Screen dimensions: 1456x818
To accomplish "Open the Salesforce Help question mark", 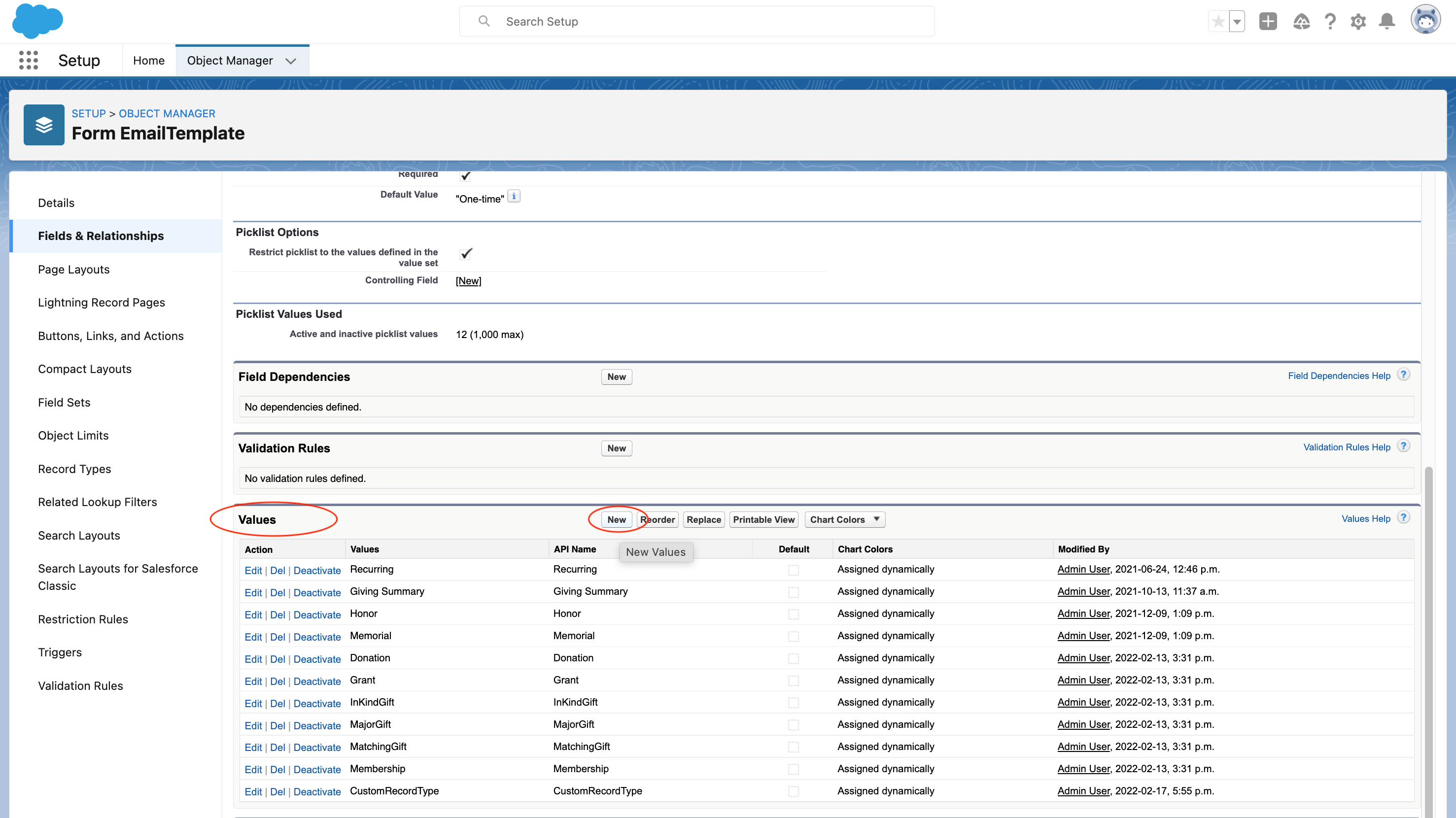I will [1330, 22].
